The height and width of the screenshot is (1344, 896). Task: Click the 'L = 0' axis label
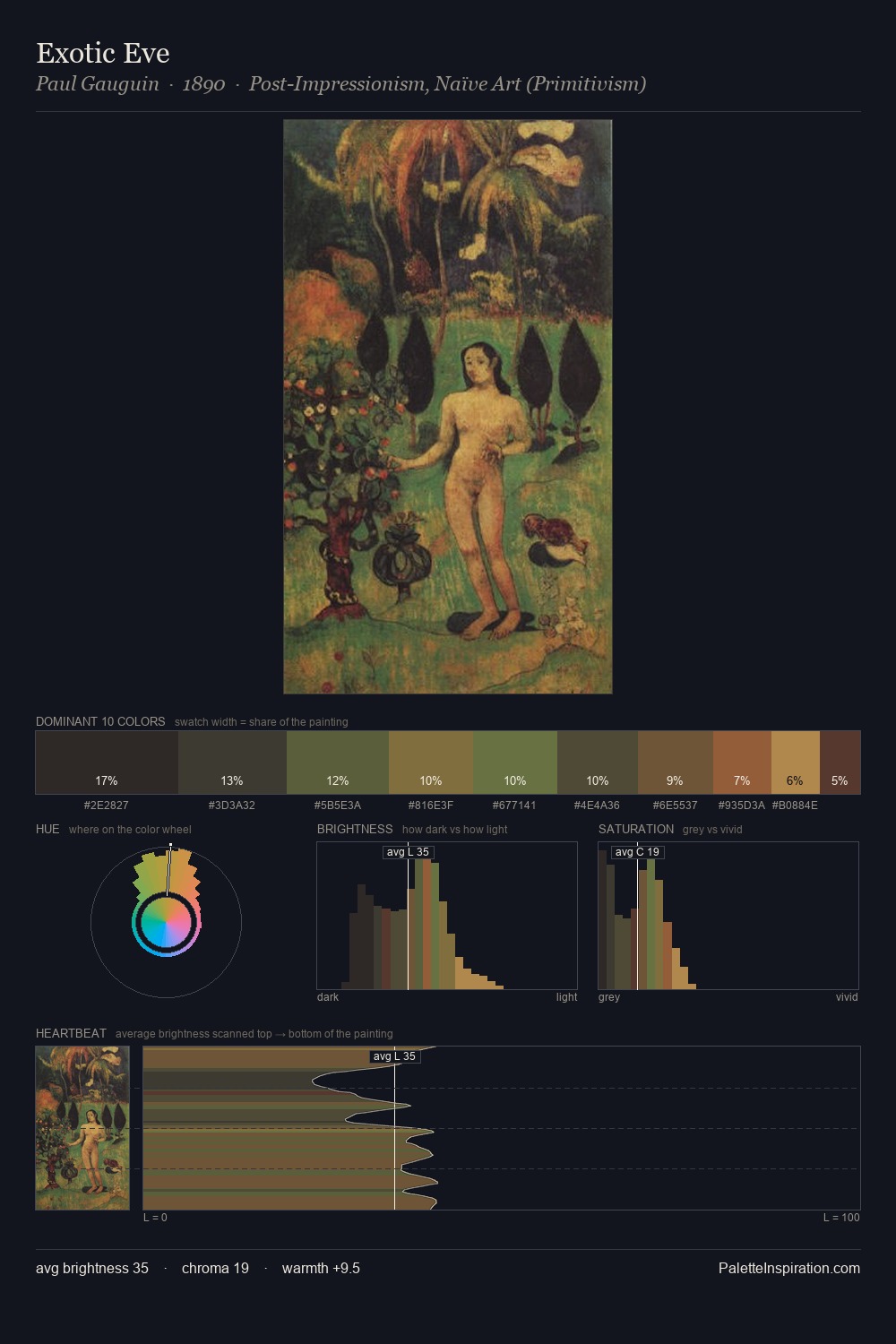tap(155, 1218)
